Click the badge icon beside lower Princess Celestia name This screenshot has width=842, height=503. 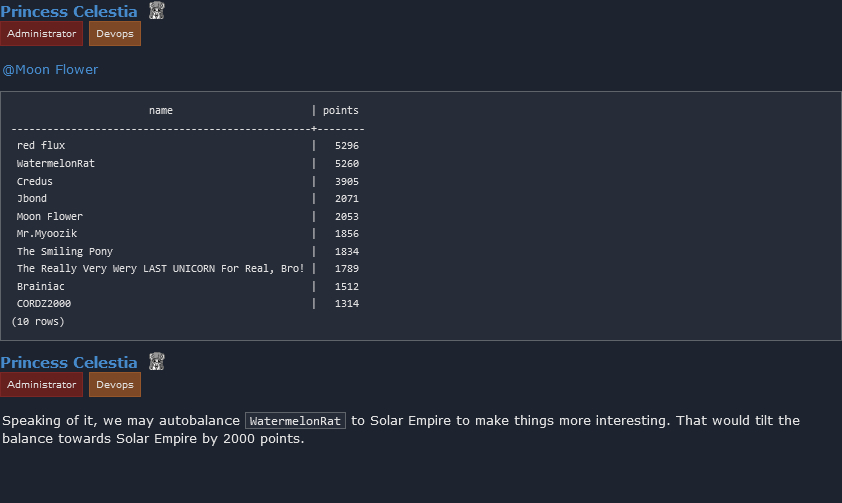pos(156,362)
